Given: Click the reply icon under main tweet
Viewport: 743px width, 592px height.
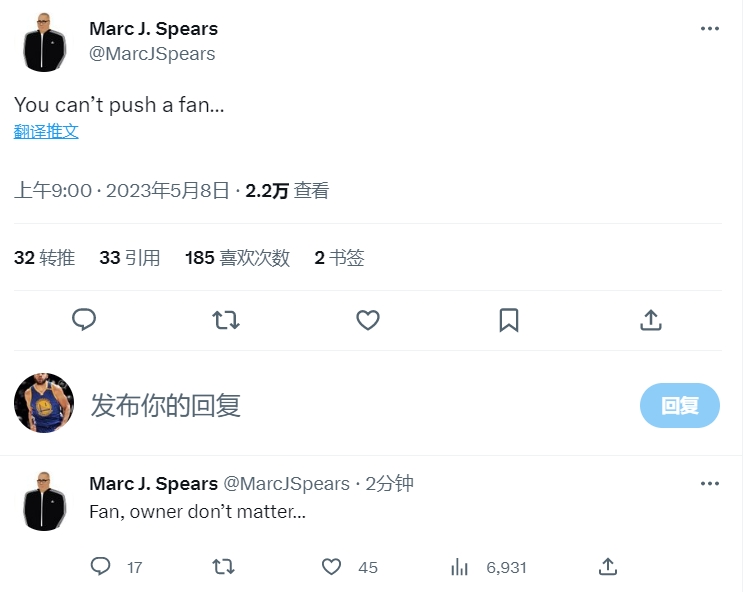Looking at the screenshot, I should [x=84, y=319].
